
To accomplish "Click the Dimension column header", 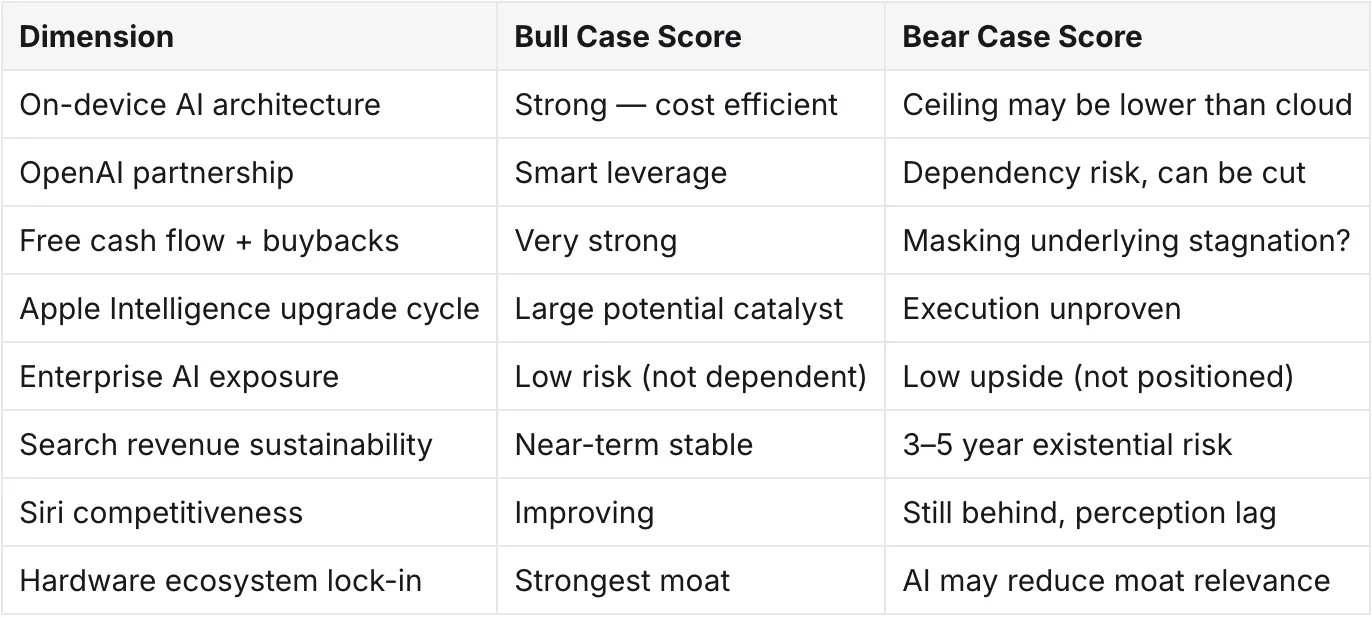I will [249, 37].
